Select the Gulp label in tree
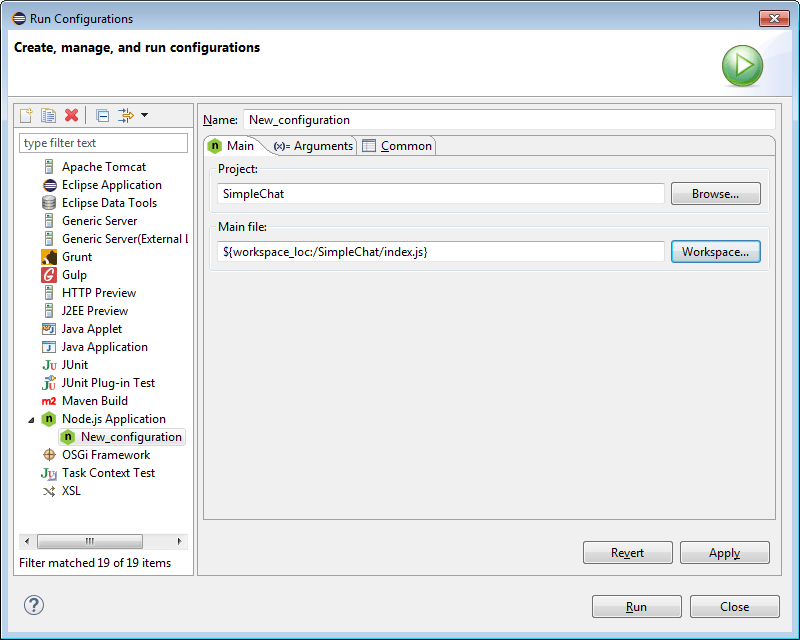Viewport: 800px width, 640px height. tap(74, 275)
